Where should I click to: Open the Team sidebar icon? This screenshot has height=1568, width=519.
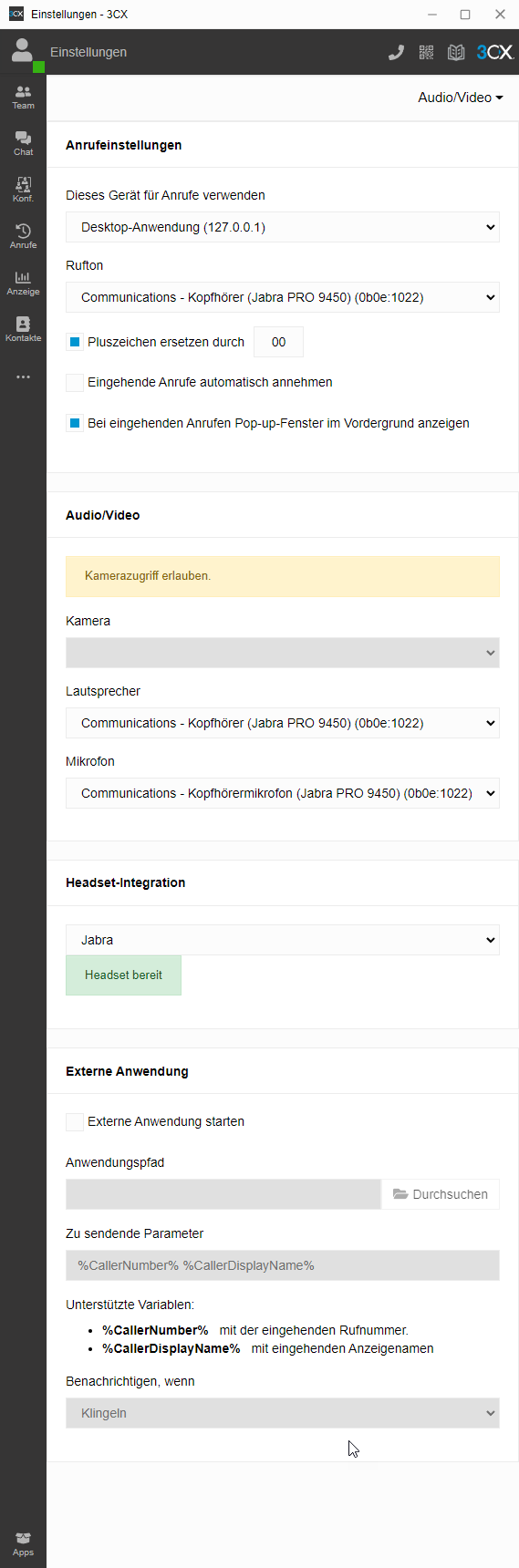[x=23, y=97]
